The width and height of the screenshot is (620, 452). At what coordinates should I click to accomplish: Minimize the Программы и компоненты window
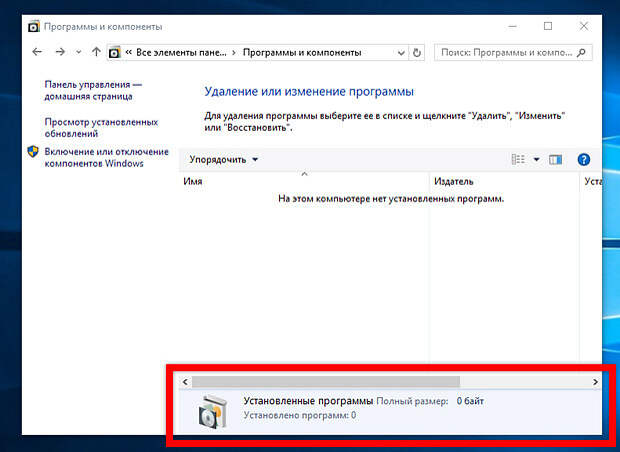(x=512, y=26)
